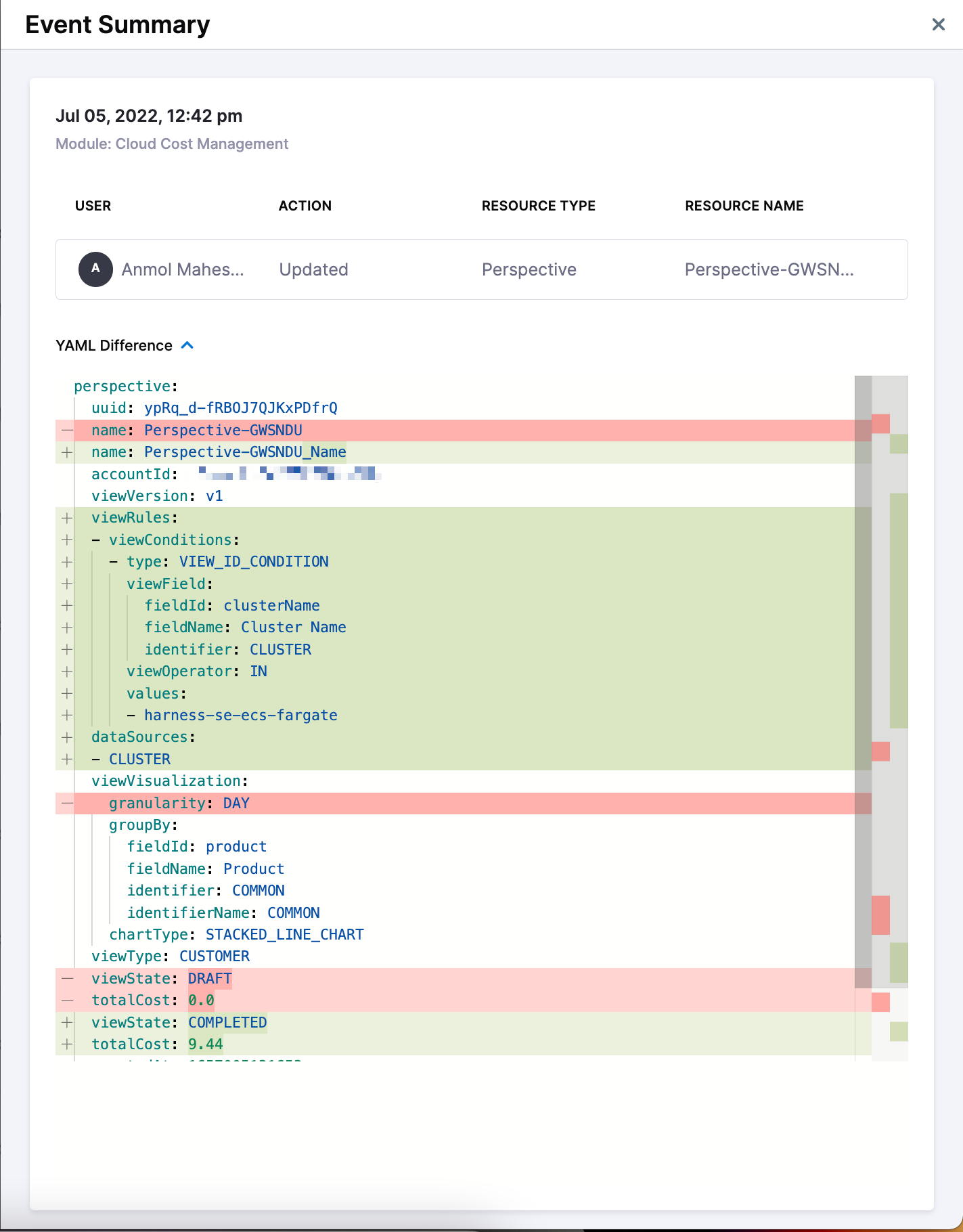Click the harness-se-ecs-fargate value line
Screen dimensions: 963x1232
[240, 716]
